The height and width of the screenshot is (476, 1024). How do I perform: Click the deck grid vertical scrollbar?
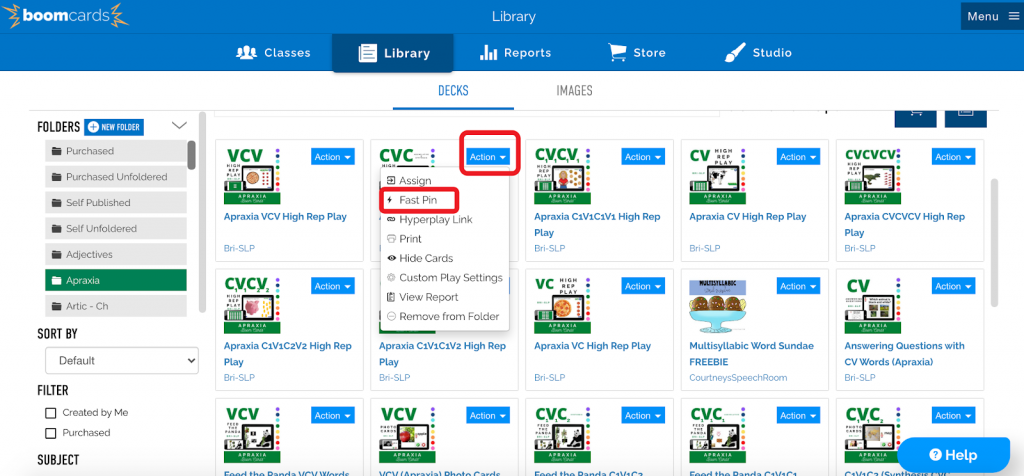pyautogui.click(x=995, y=242)
